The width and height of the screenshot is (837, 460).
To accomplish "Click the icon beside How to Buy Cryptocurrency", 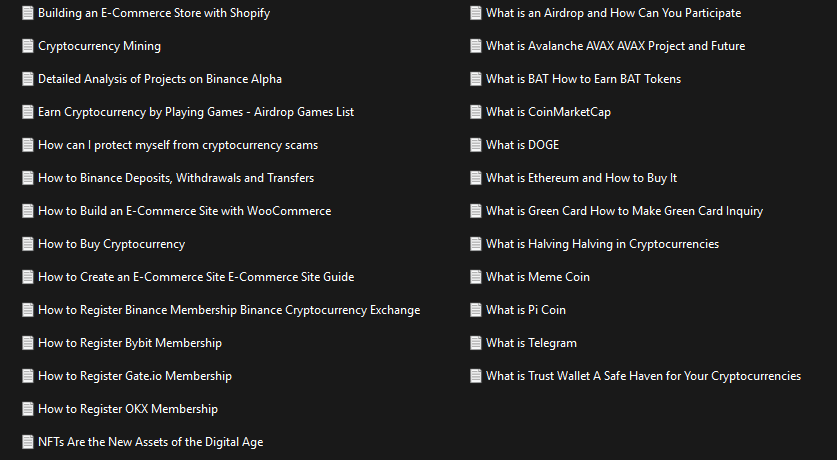I will [x=28, y=244].
